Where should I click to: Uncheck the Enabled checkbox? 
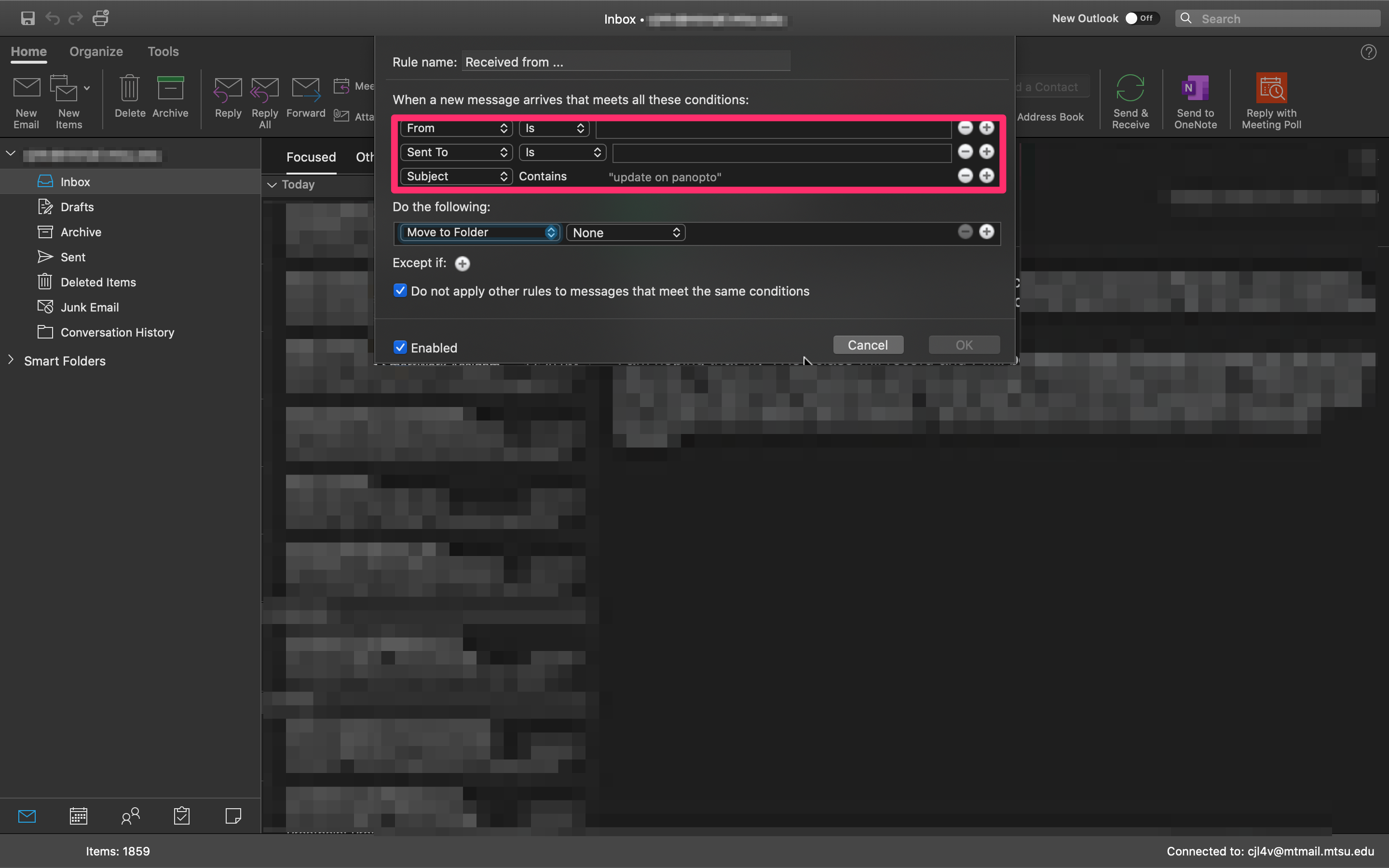coord(400,347)
